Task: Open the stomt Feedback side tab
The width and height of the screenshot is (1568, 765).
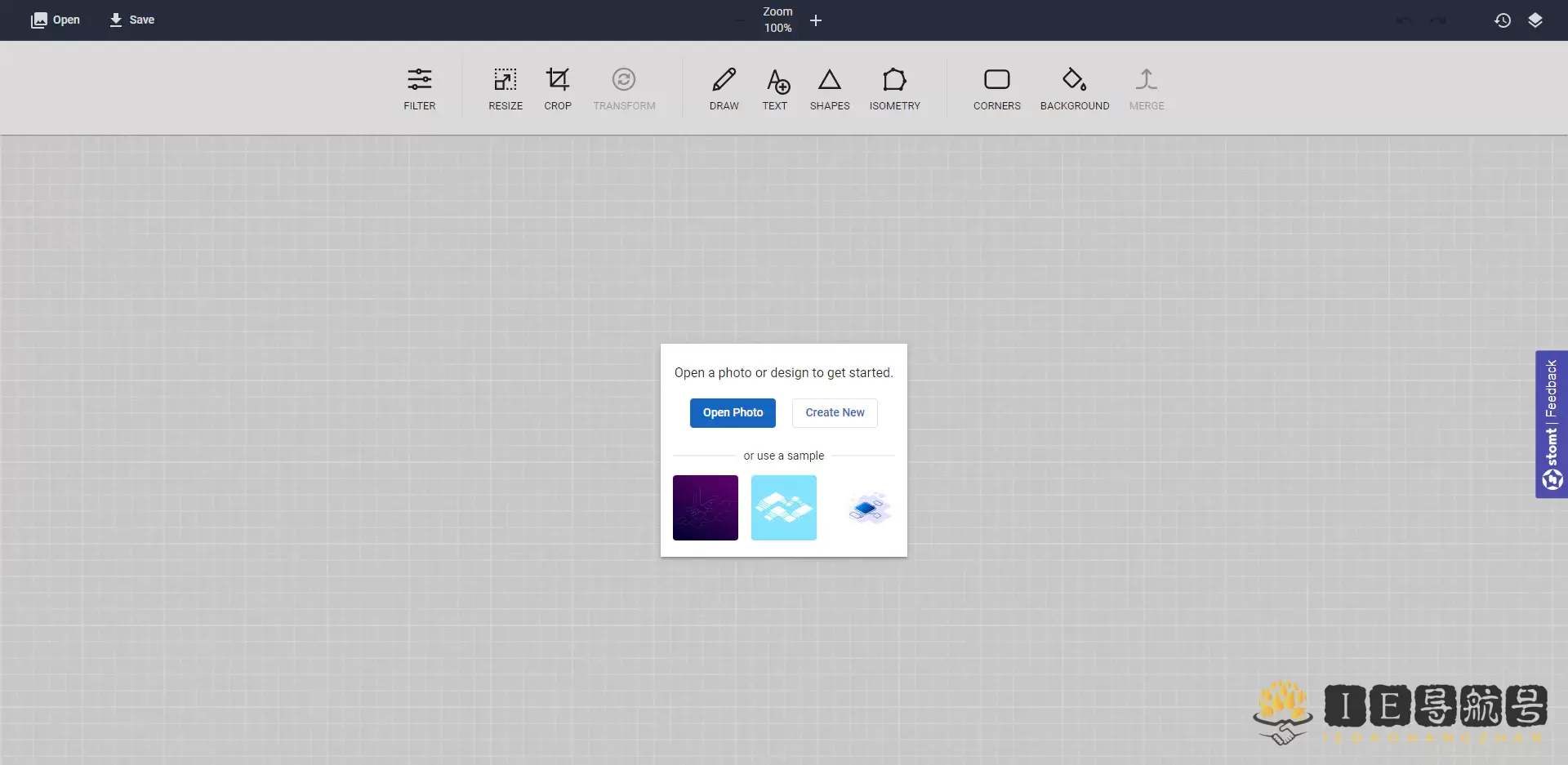Action: click(1551, 424)
